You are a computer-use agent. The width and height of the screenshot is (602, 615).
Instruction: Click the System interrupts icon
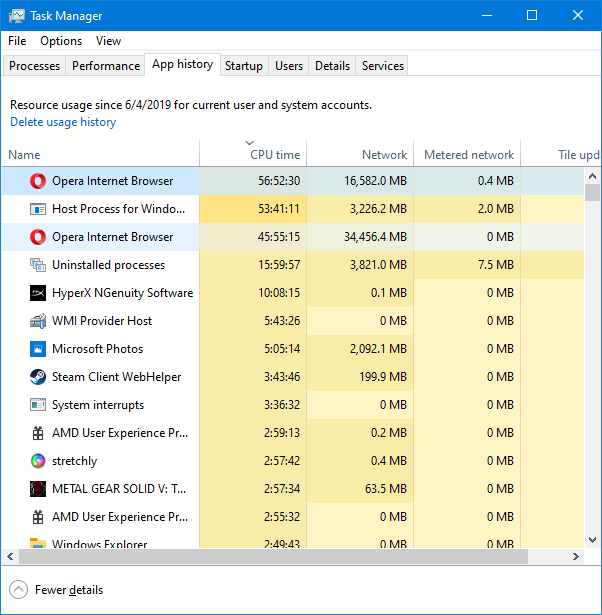(x=38, y=405)
